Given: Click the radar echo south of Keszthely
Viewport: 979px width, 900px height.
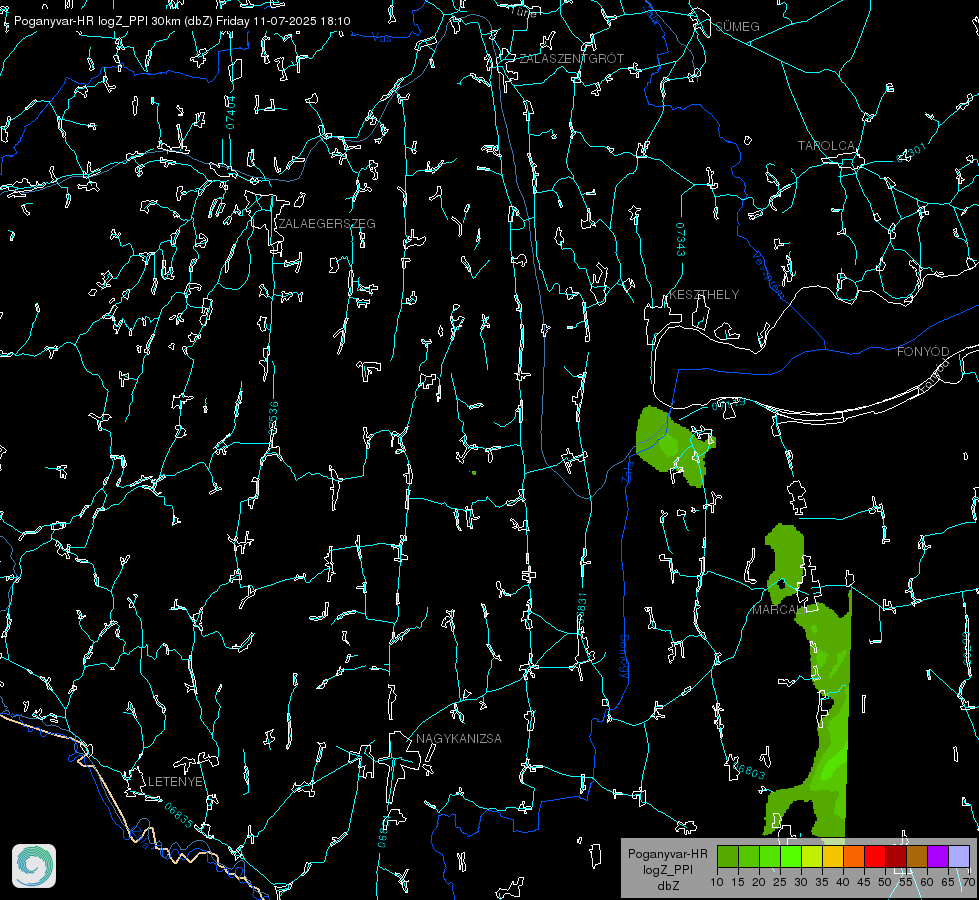Looking at the screenshot, I should click(673, 443).
